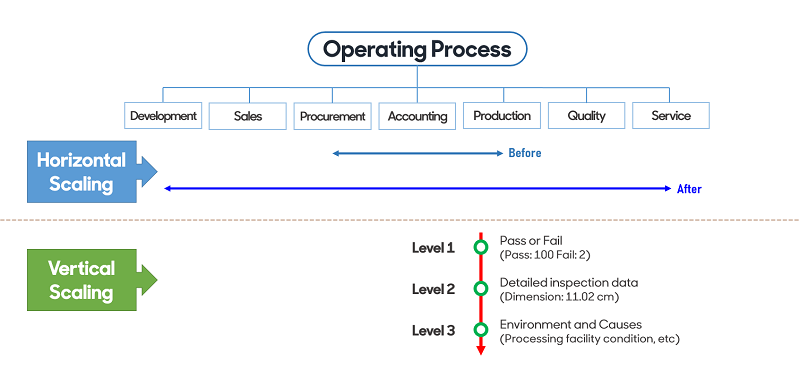Viewport: 800px width, 379px height.
Task: Click the green Vertical Scaling arrow label
Action: click(92, 280)
